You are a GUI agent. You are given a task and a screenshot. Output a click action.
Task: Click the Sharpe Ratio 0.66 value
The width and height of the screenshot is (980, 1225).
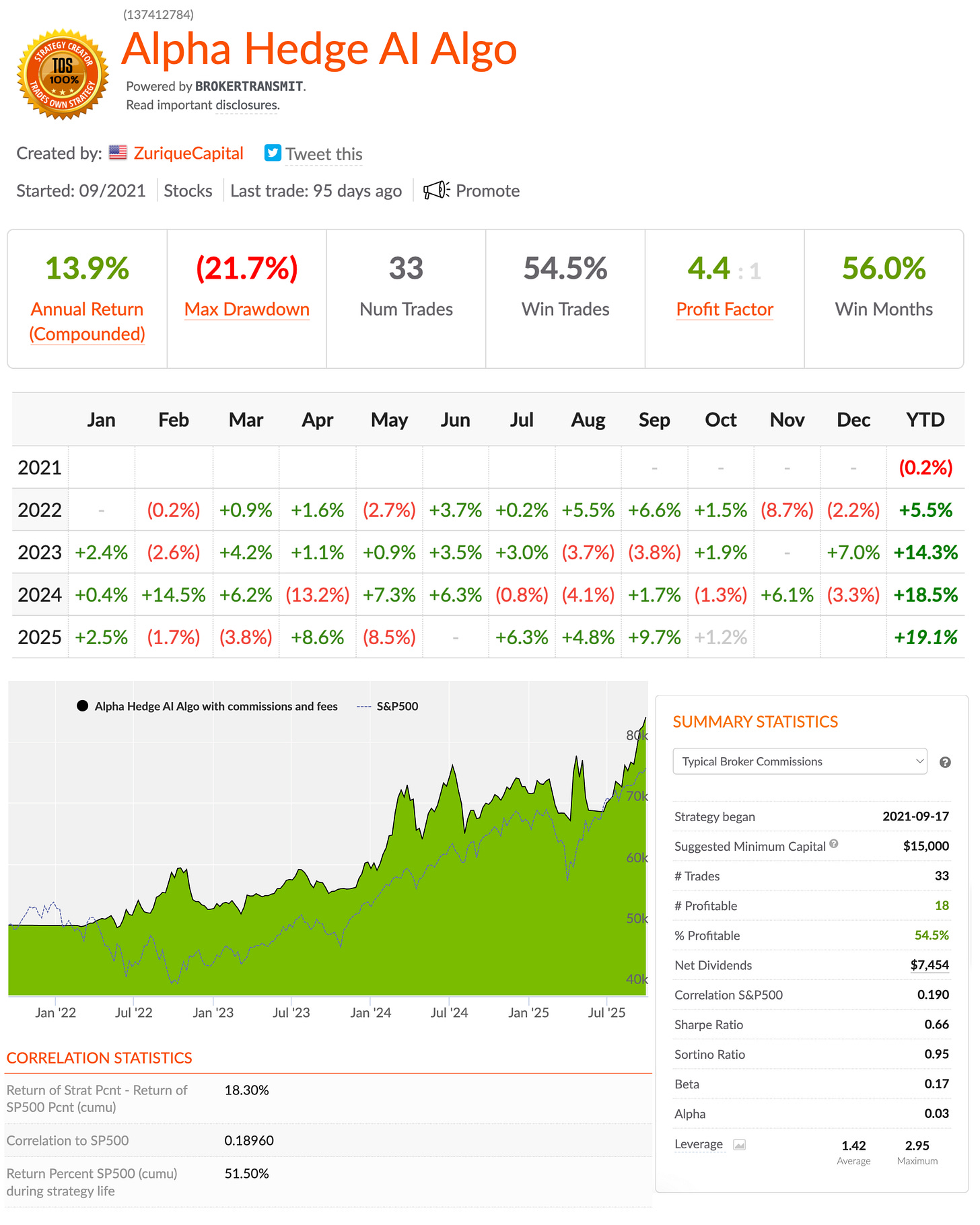coord(936,1024)
